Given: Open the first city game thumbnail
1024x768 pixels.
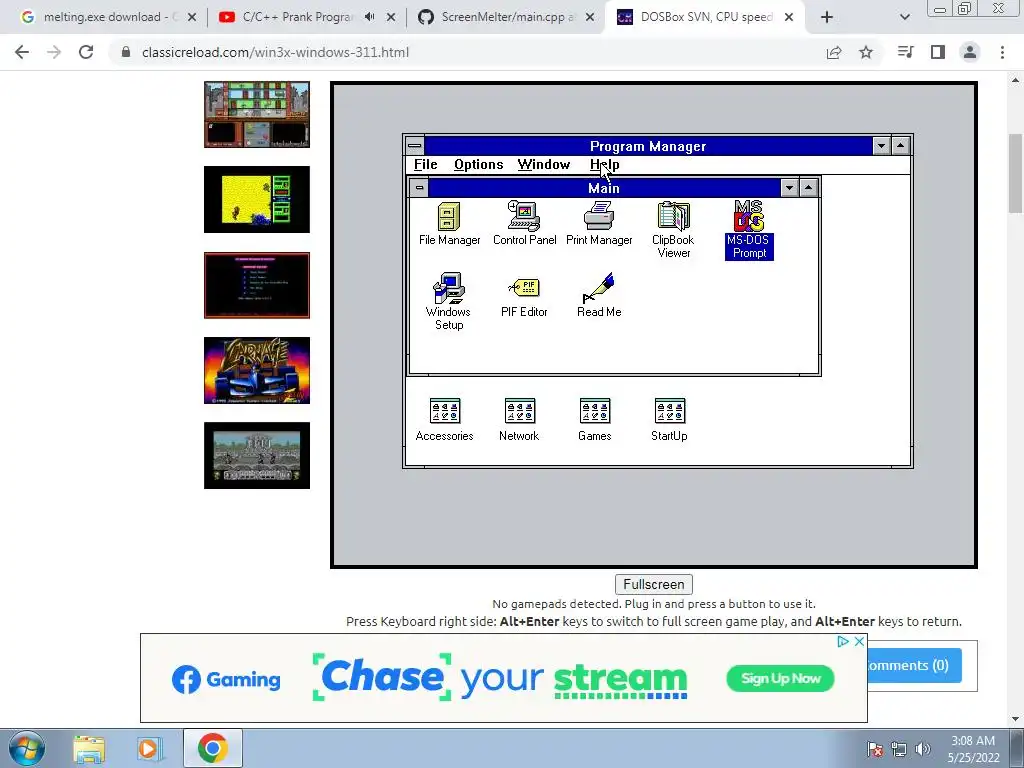Looking at the screenshot, I should pyautogui.click(x=257, y=114).
